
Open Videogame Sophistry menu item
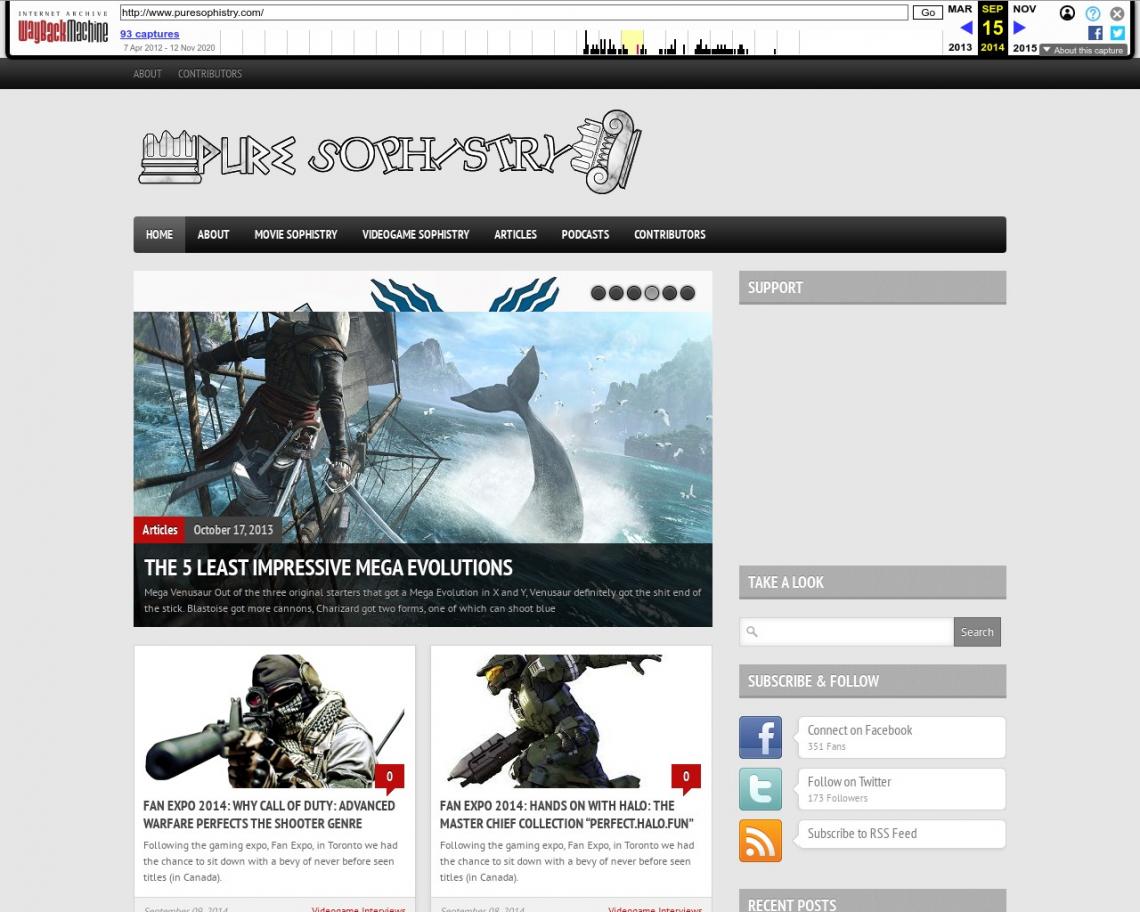pyautogui.click(x=416, y=235)
